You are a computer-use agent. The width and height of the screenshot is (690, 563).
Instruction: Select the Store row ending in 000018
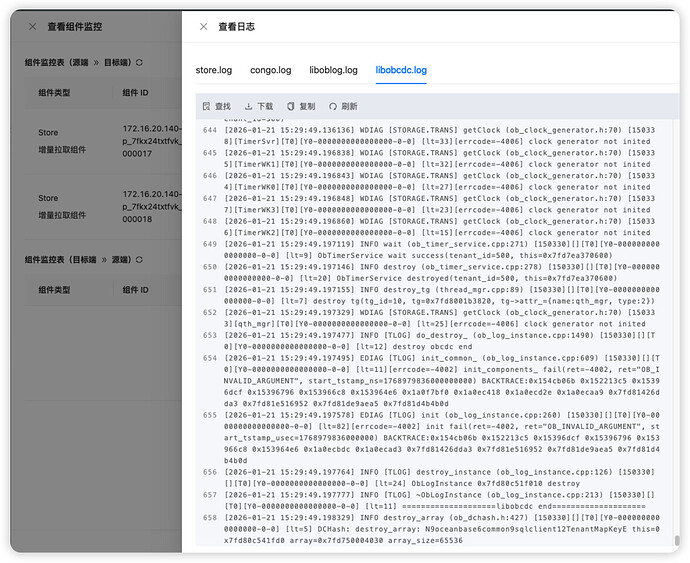pos(100,206)
